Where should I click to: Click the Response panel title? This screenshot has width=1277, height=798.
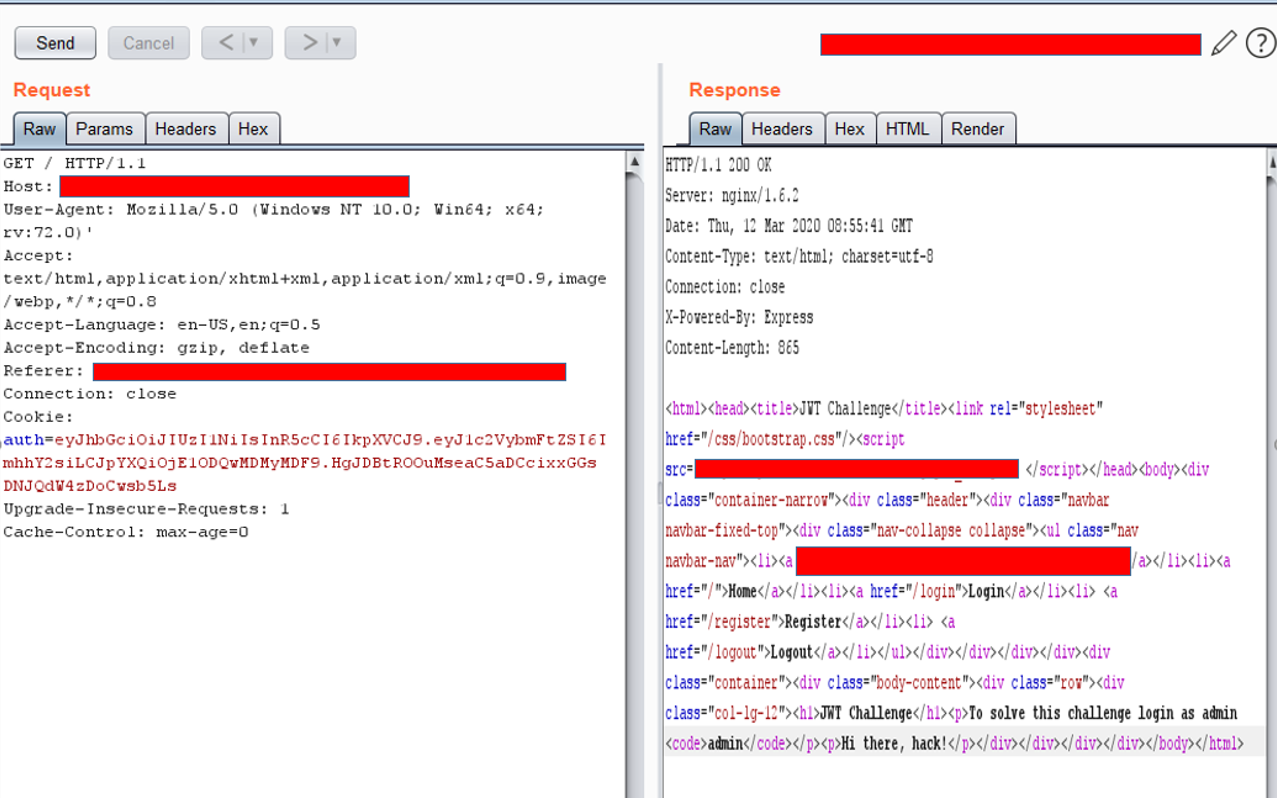click(x=735, y=90)
